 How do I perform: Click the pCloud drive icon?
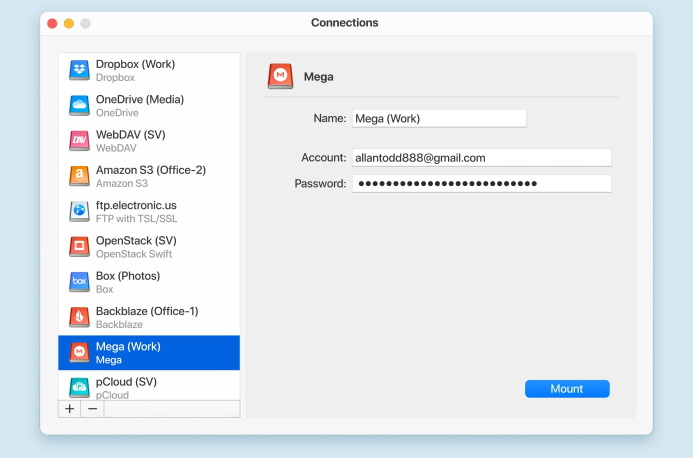80,388
